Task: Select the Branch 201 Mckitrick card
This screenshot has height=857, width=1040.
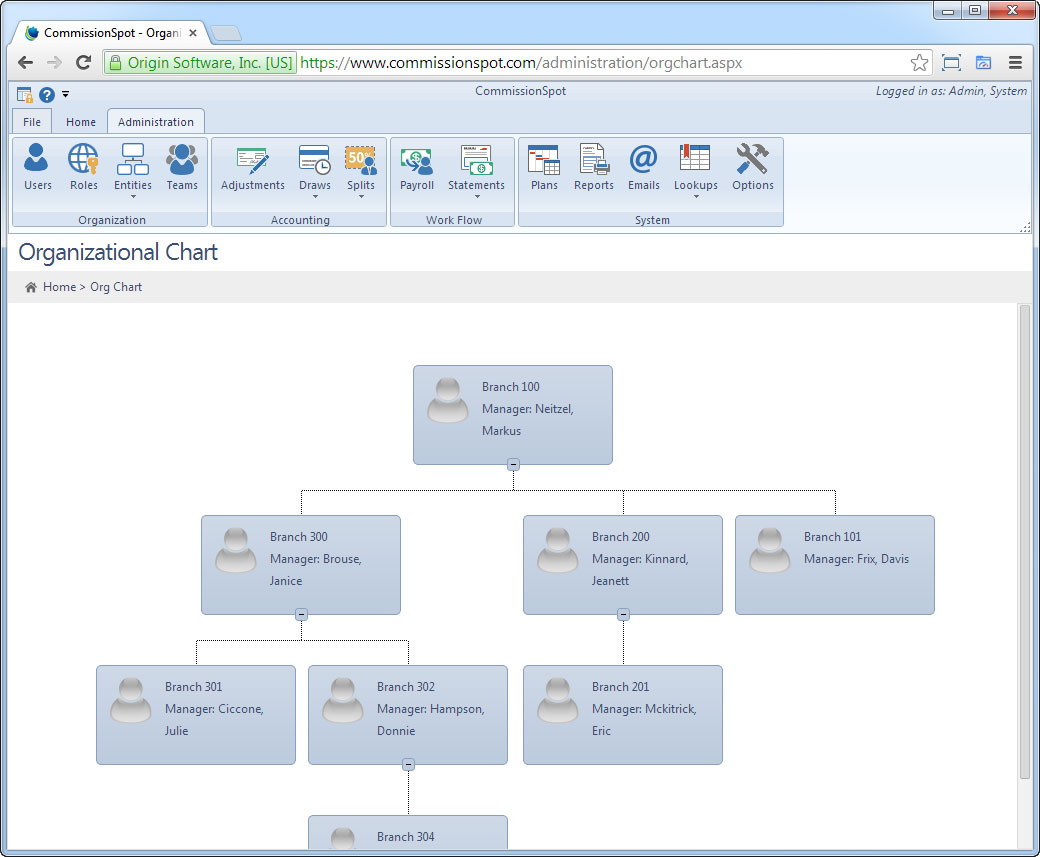Action: 623,715
